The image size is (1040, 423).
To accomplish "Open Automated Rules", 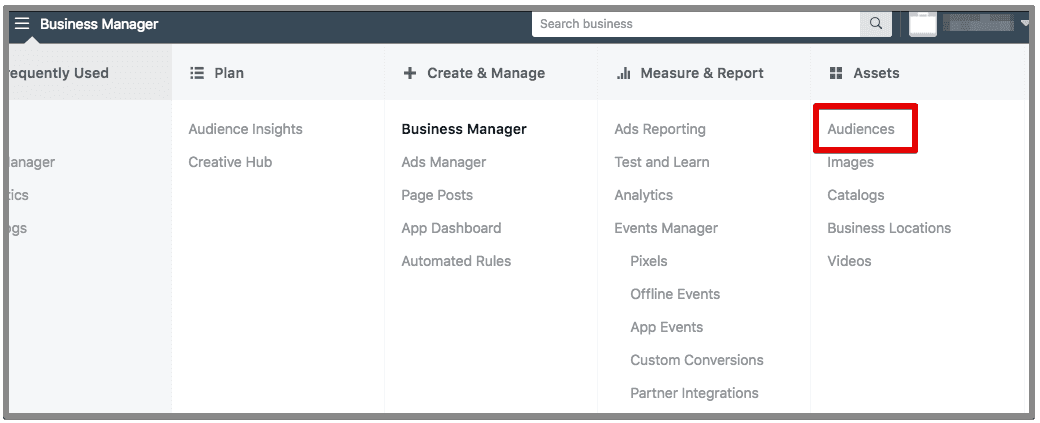I will tap(456, 261).
